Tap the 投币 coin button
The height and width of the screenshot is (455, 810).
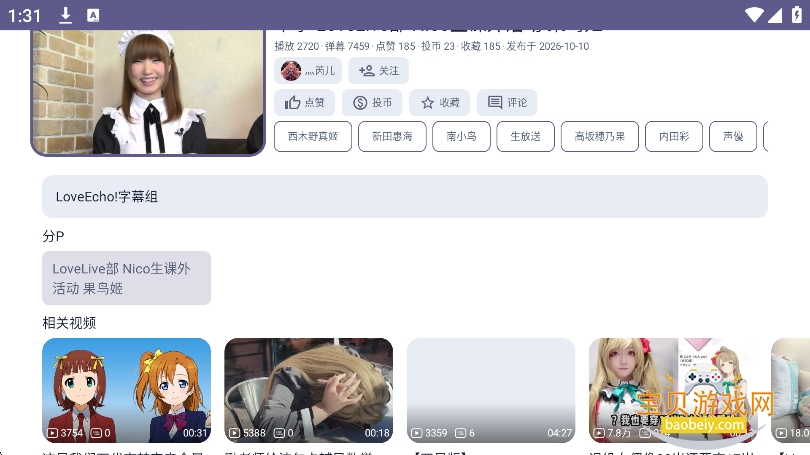pos(372,102)
